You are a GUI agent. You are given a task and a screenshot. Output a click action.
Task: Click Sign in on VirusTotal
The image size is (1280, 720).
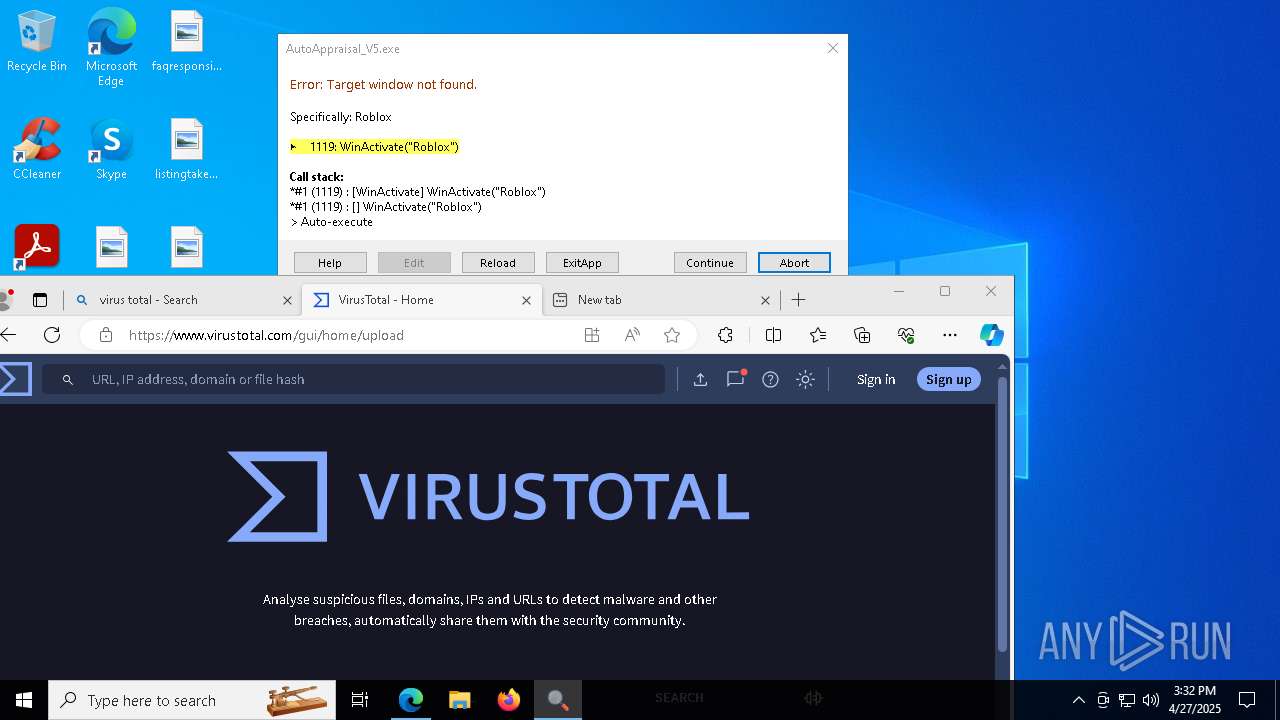876,379
